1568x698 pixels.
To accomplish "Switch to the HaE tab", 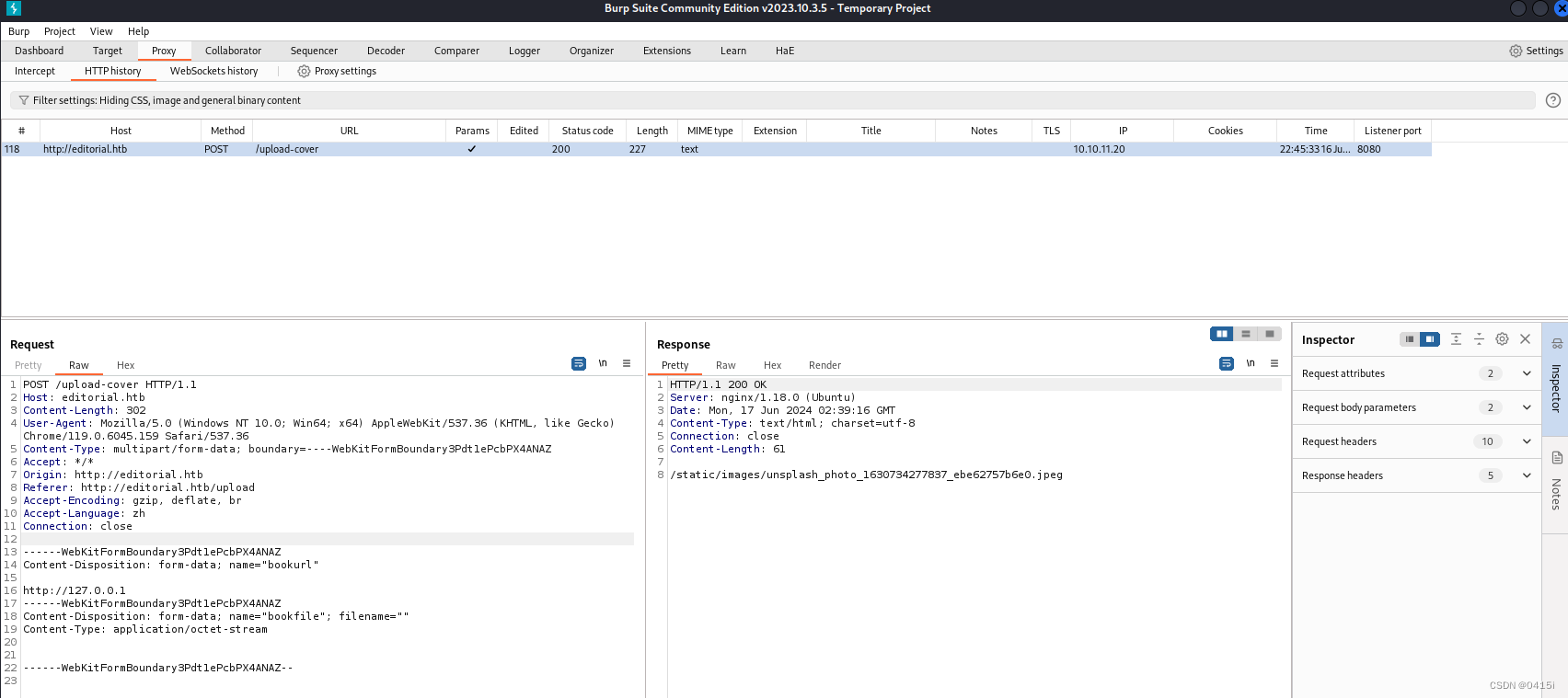I will coord(785,51).
